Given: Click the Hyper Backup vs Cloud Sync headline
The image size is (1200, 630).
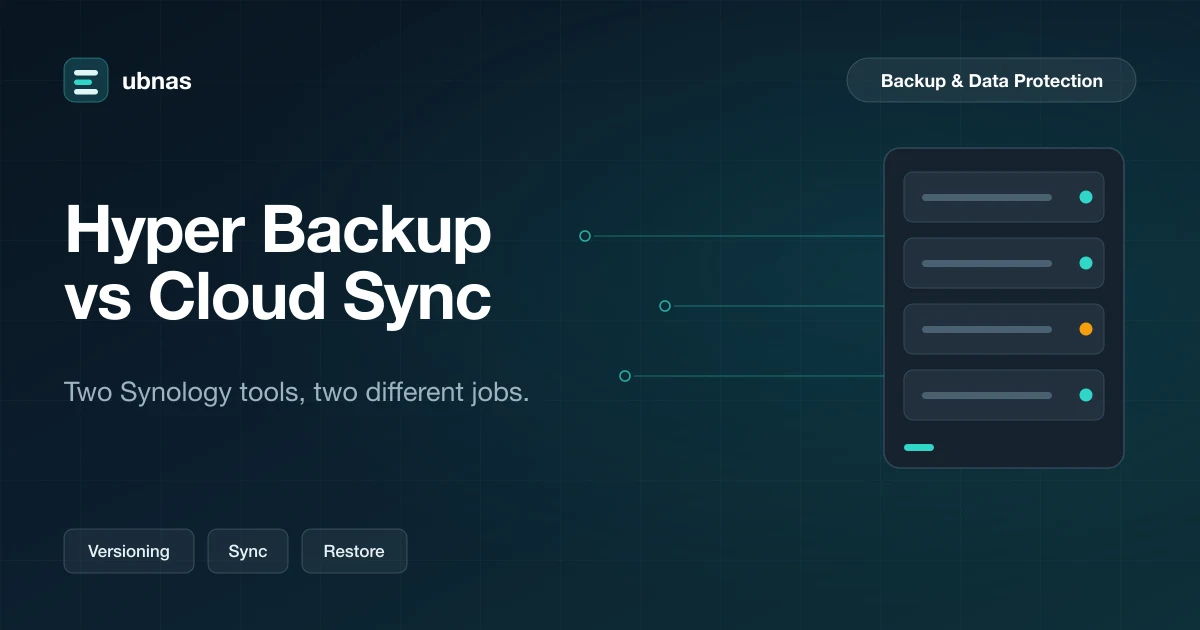Looking at the screenshot, I should pyautogui.click(x=278, y=263).
